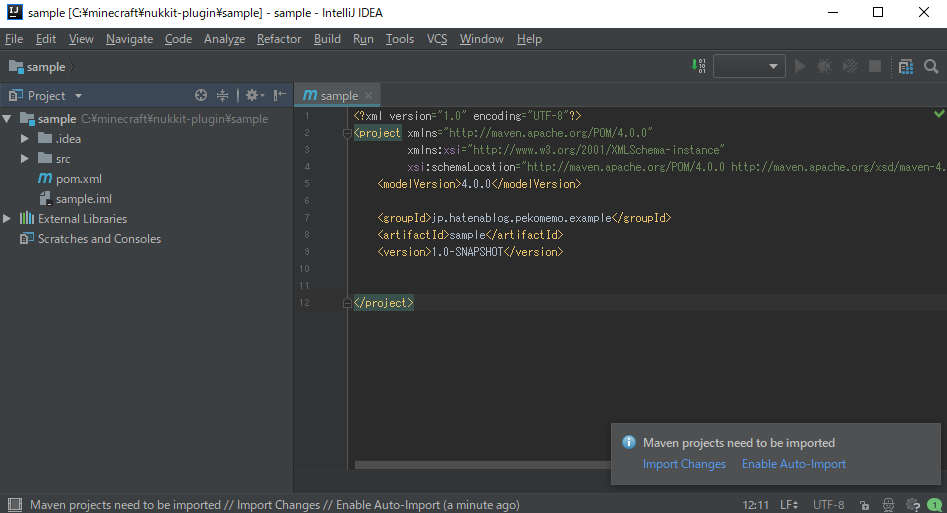Click the green Run play icon
This screenshot has height=513, width=947.
(800, 66)
